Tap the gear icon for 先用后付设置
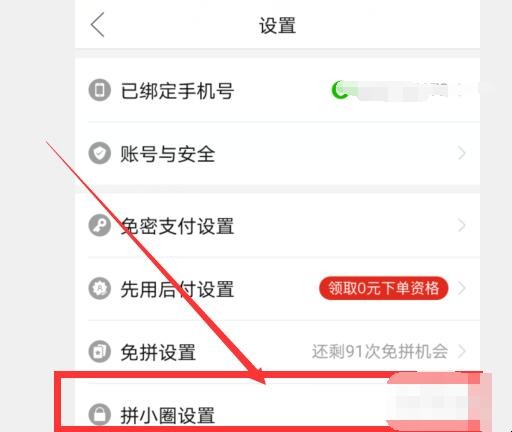 pyautogui.click(x=99, y=288)
